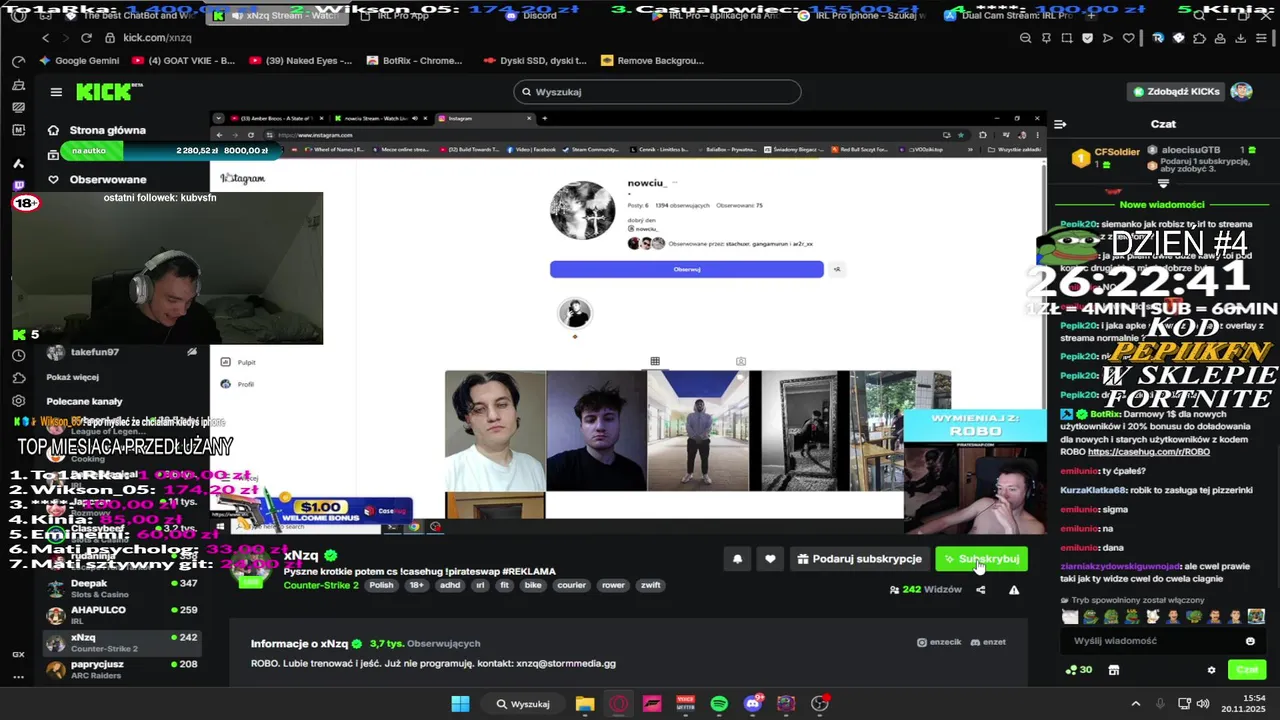Click the courier tag

pyautogui.click(x=572, y=585)
